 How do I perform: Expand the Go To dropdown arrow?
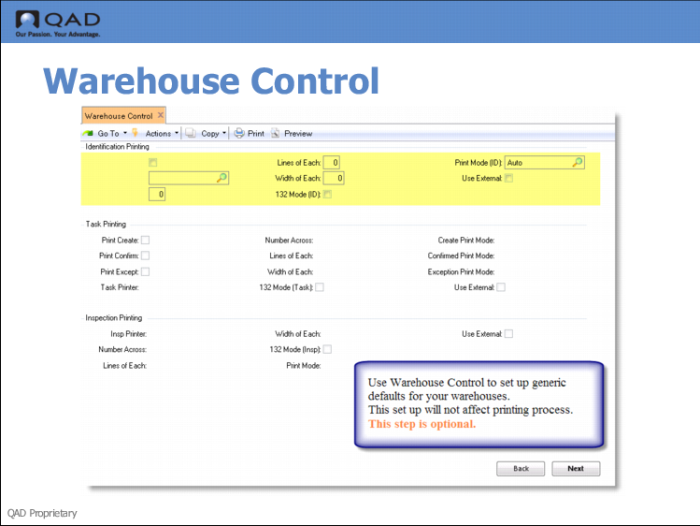tap(125, 133)
